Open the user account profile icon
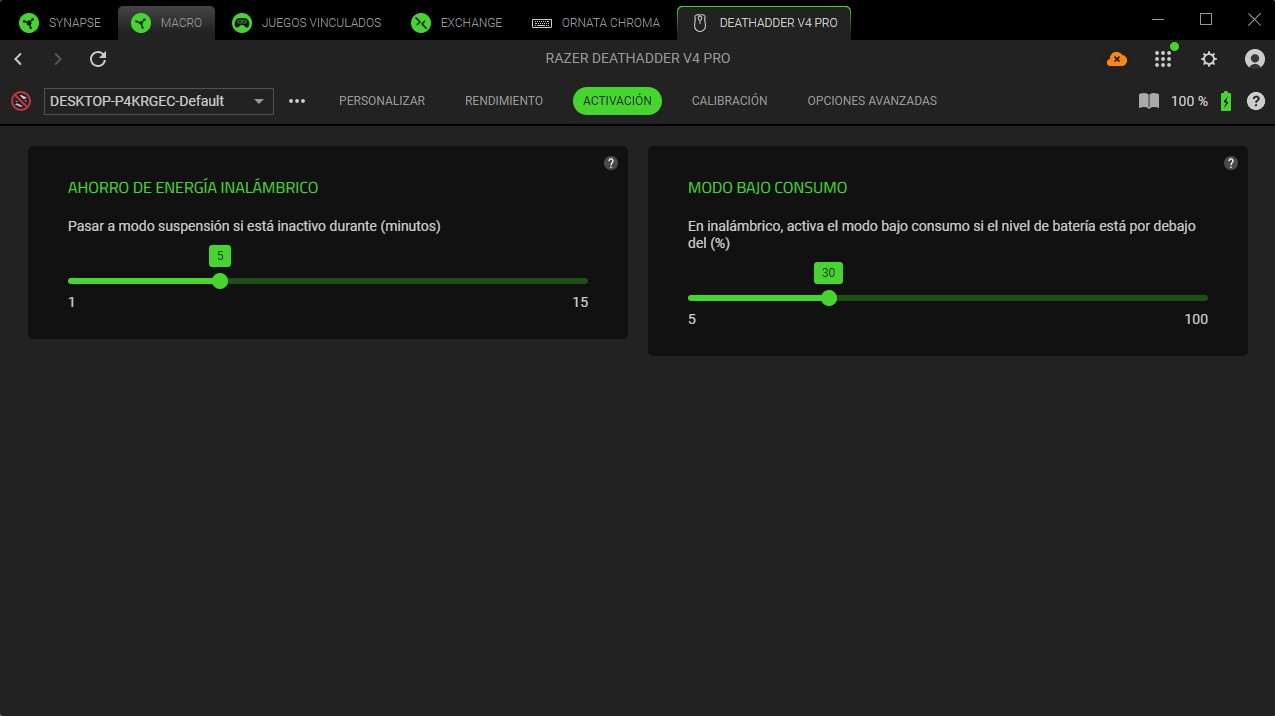This screenshot has width=1275, height=716. (x=1254, y=59)
